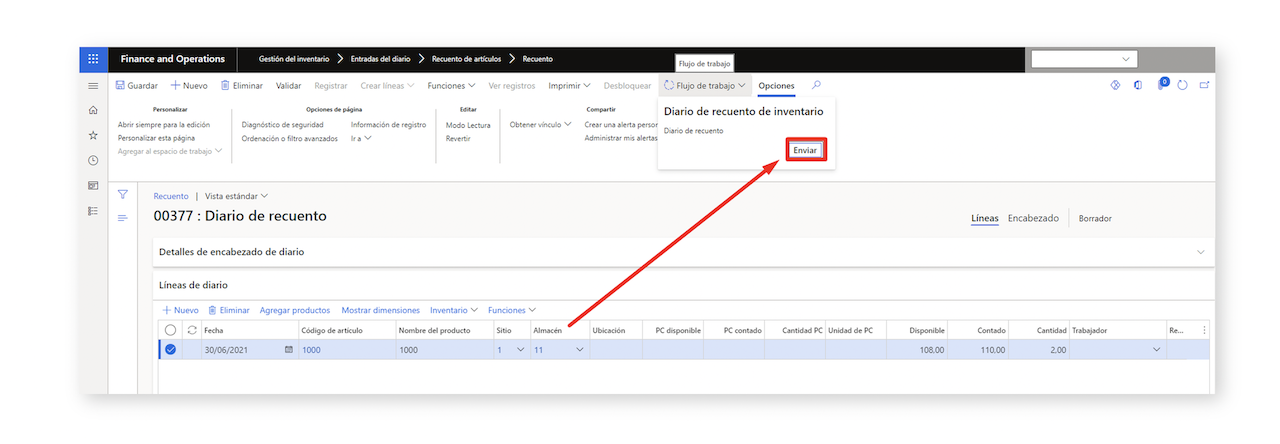
Task: Toggle selected row checkmark for item 1000
Action: pos(170,349)
